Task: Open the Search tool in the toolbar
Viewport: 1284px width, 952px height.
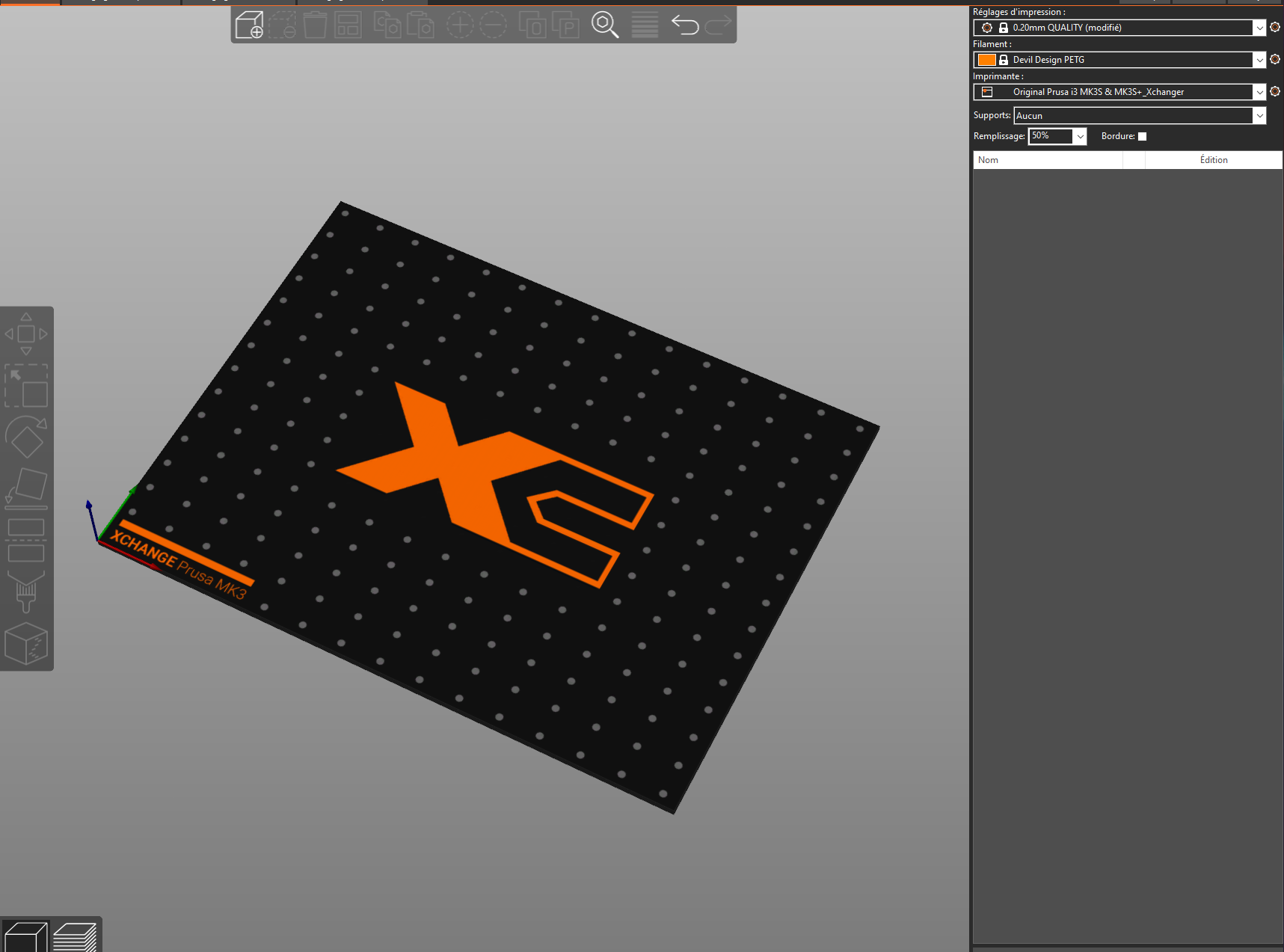Action: 605,25
